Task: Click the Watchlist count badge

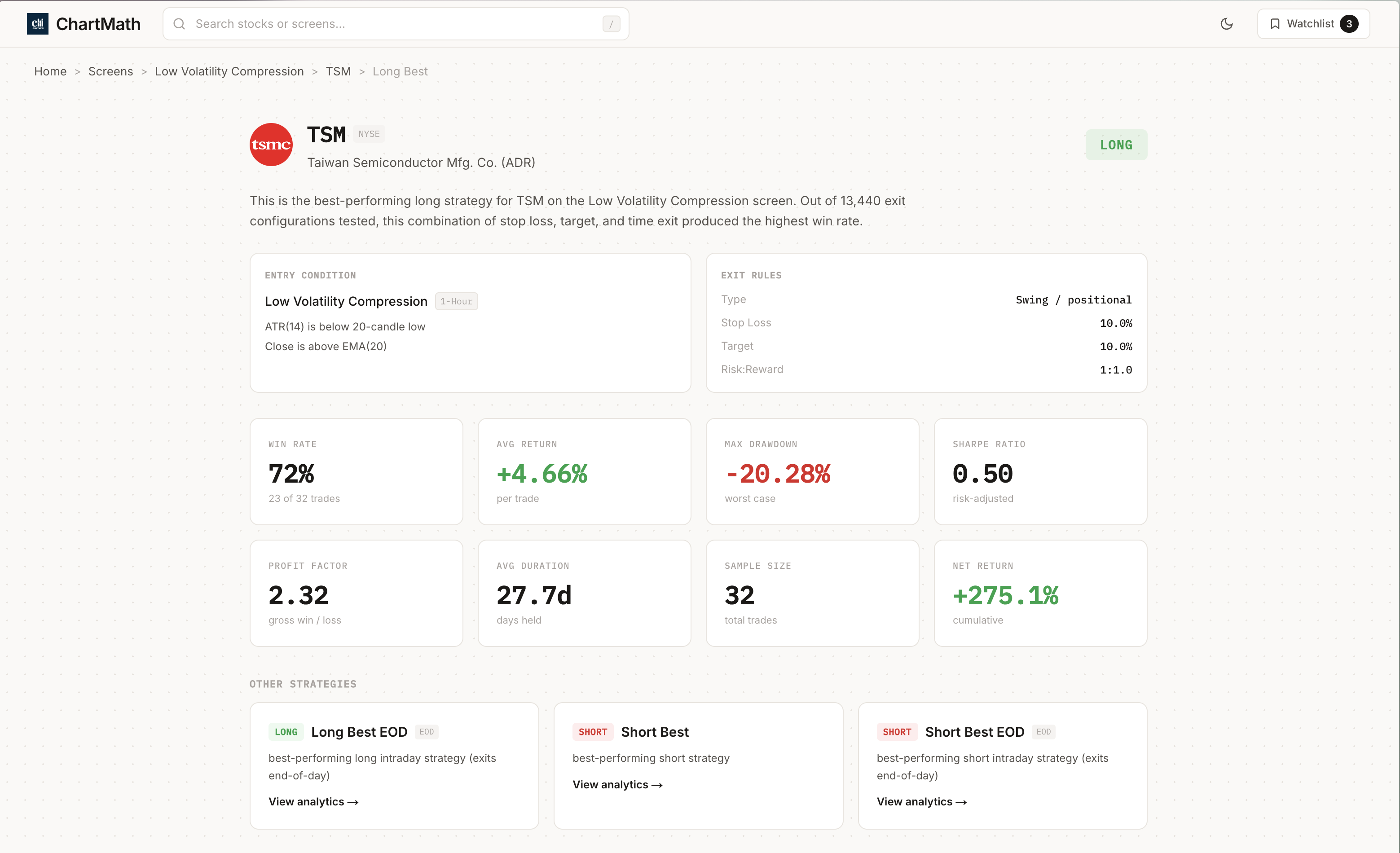Action: (x=1348, y=24)
